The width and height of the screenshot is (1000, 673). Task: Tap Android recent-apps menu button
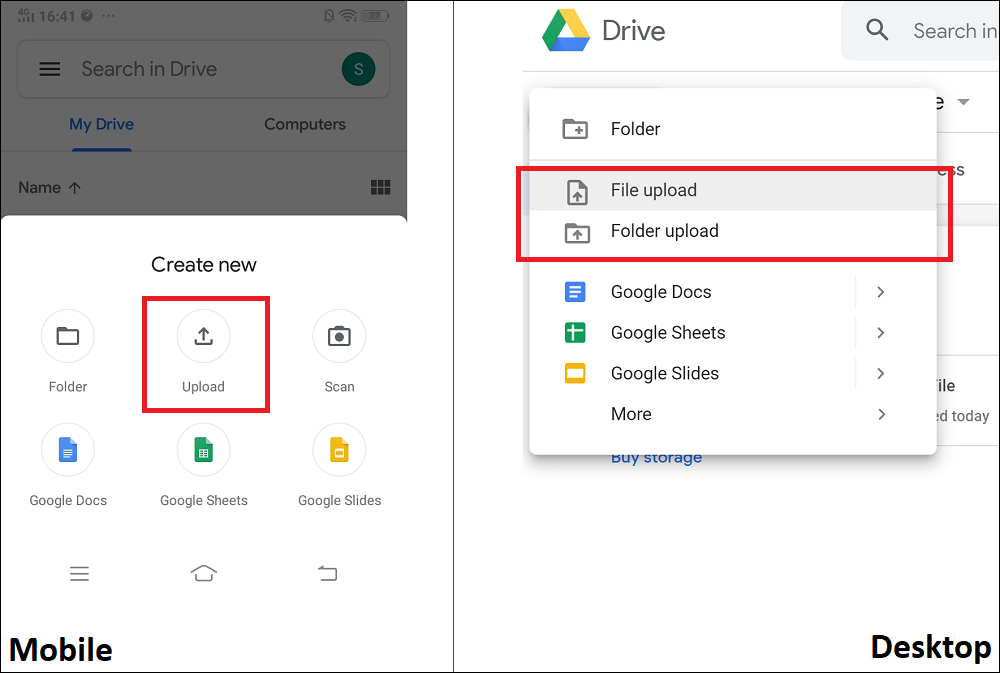pyautogui.click(x=79, y=573)
